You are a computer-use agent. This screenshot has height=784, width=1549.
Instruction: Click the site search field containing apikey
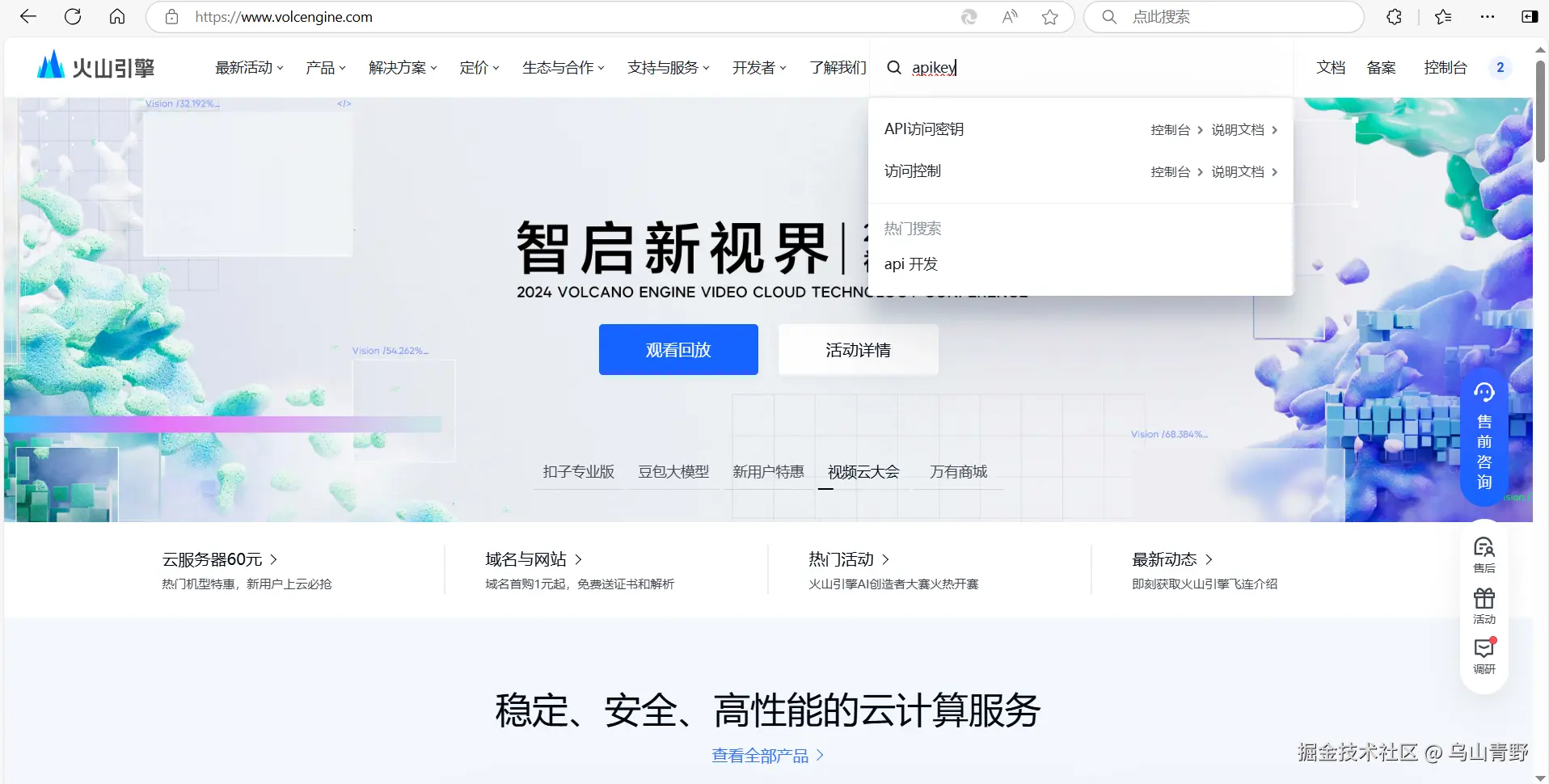coord(1082,68)
